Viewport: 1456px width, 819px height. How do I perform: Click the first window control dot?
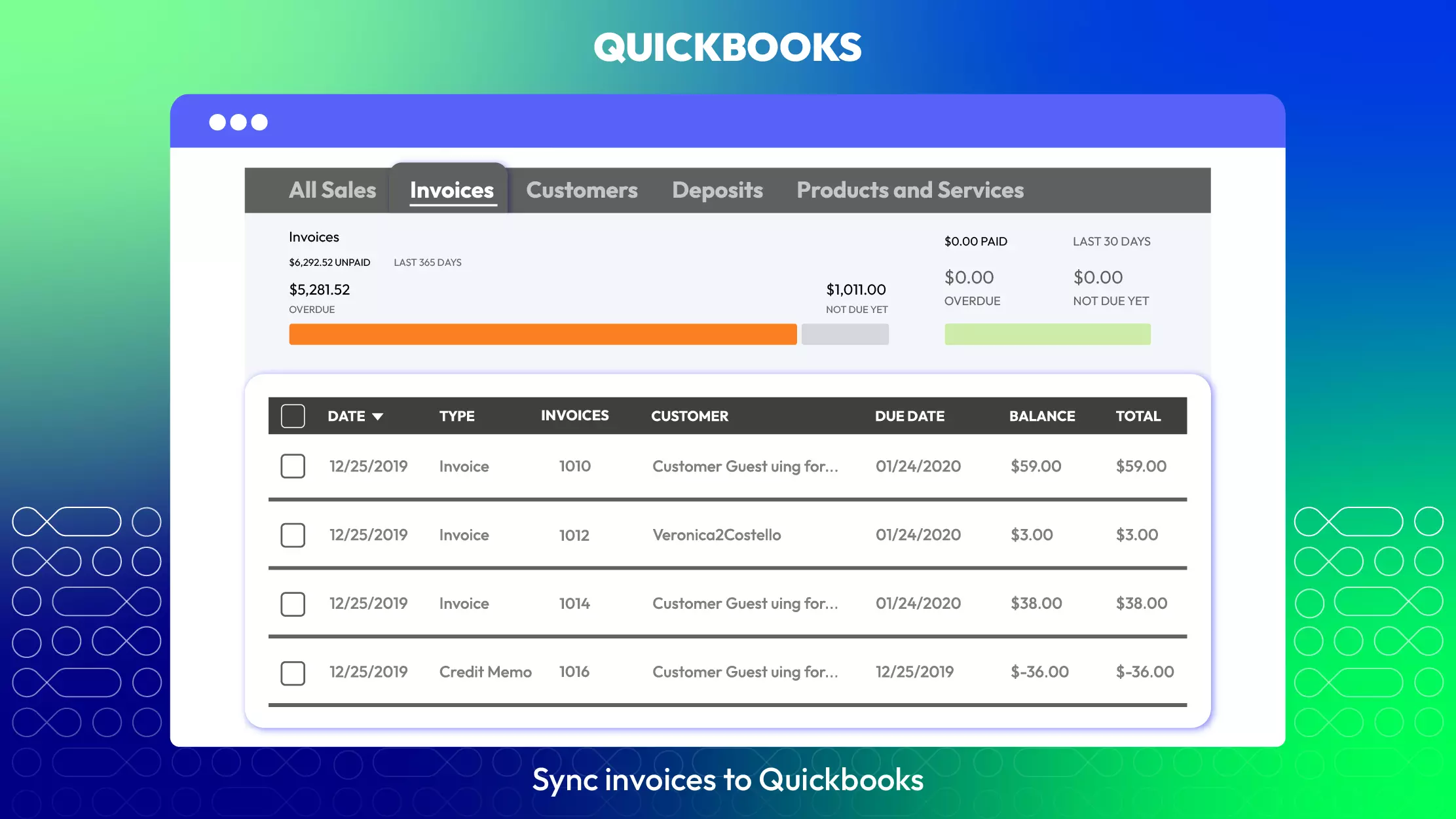click(x=217, y=122)
